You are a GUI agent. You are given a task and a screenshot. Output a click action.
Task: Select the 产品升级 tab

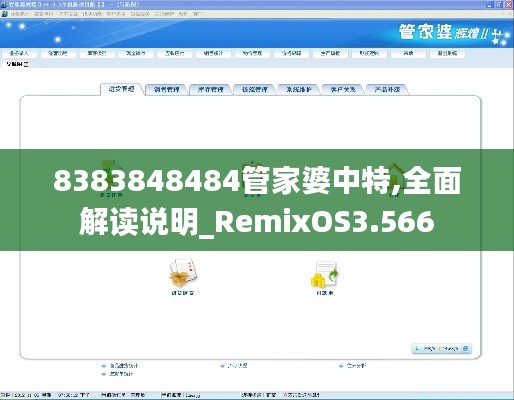tap(387, 89)
